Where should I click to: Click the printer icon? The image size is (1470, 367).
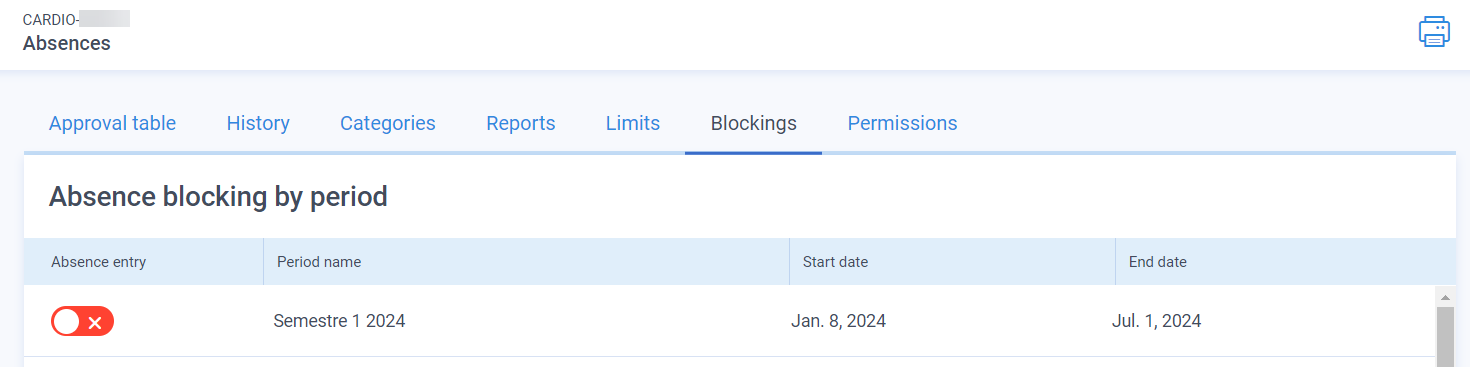pos(1434,32)
